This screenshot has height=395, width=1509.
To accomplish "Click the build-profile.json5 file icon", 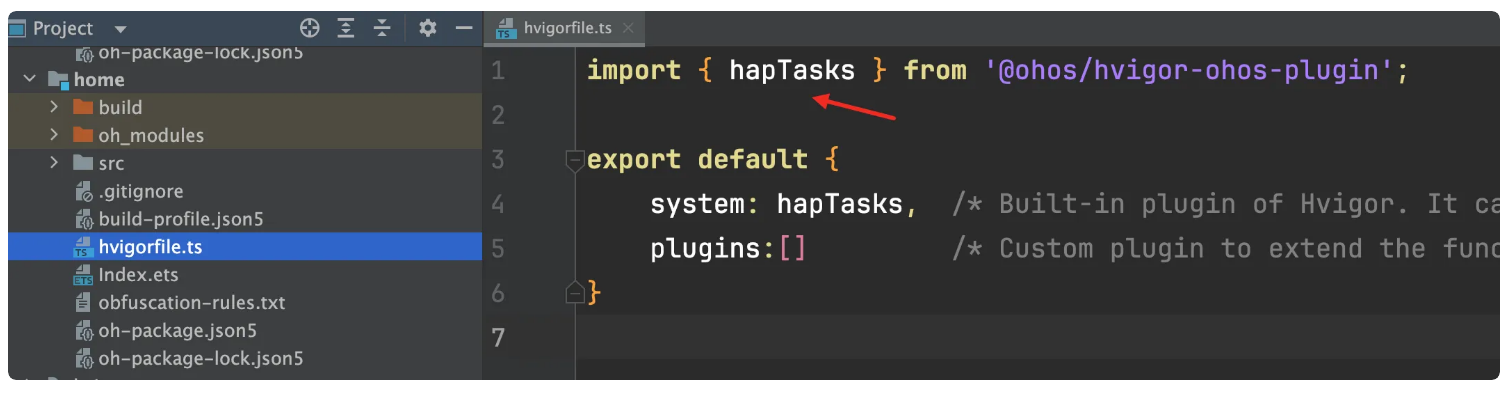I will coord(83,219).
